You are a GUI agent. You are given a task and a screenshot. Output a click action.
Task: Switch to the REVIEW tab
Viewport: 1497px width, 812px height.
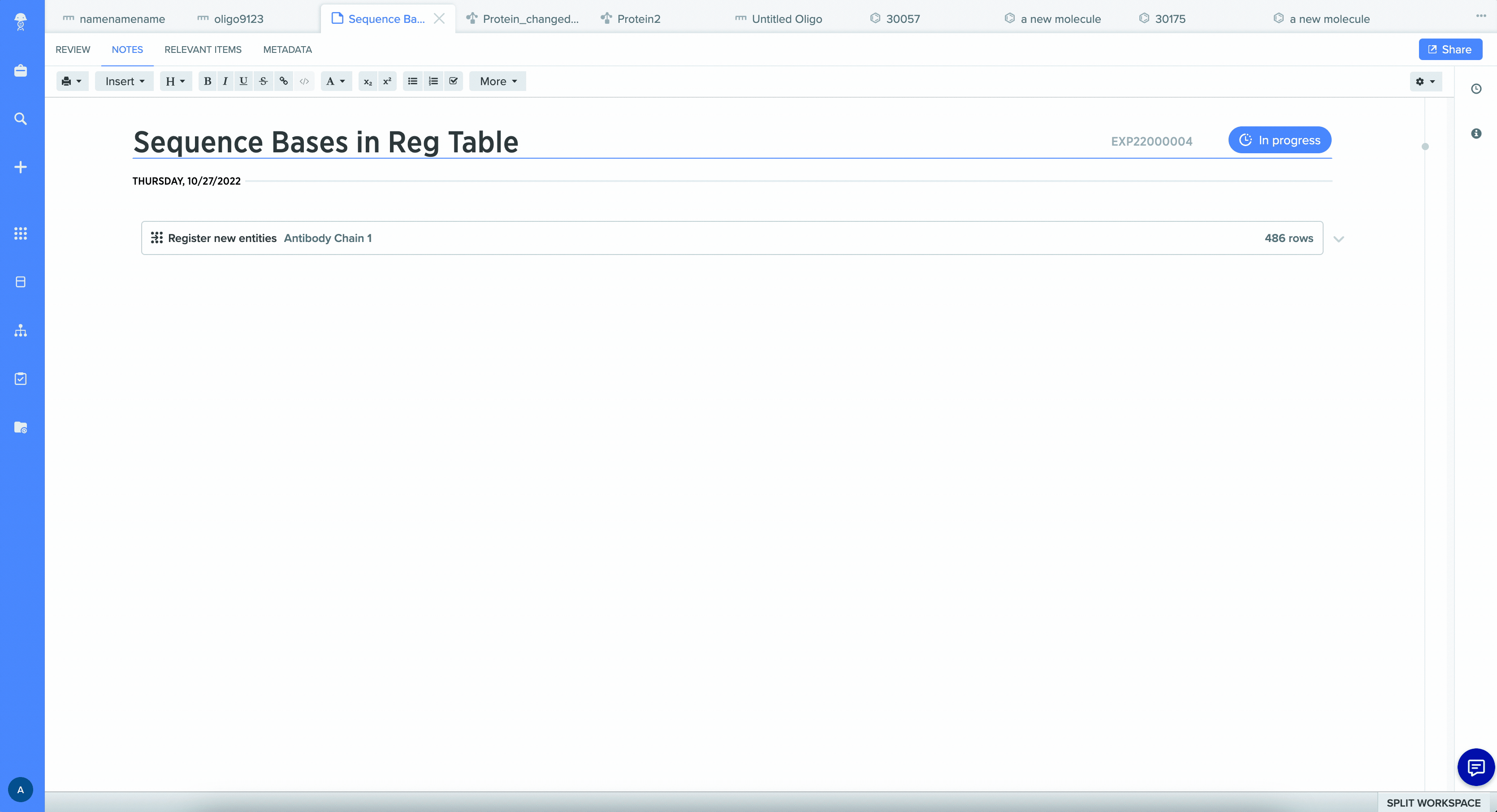[73, 49]
